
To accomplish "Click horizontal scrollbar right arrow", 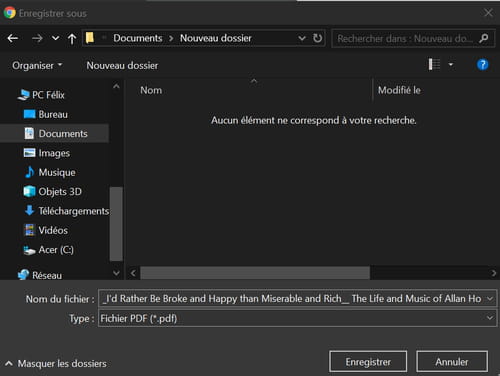I will pos(494,273).
